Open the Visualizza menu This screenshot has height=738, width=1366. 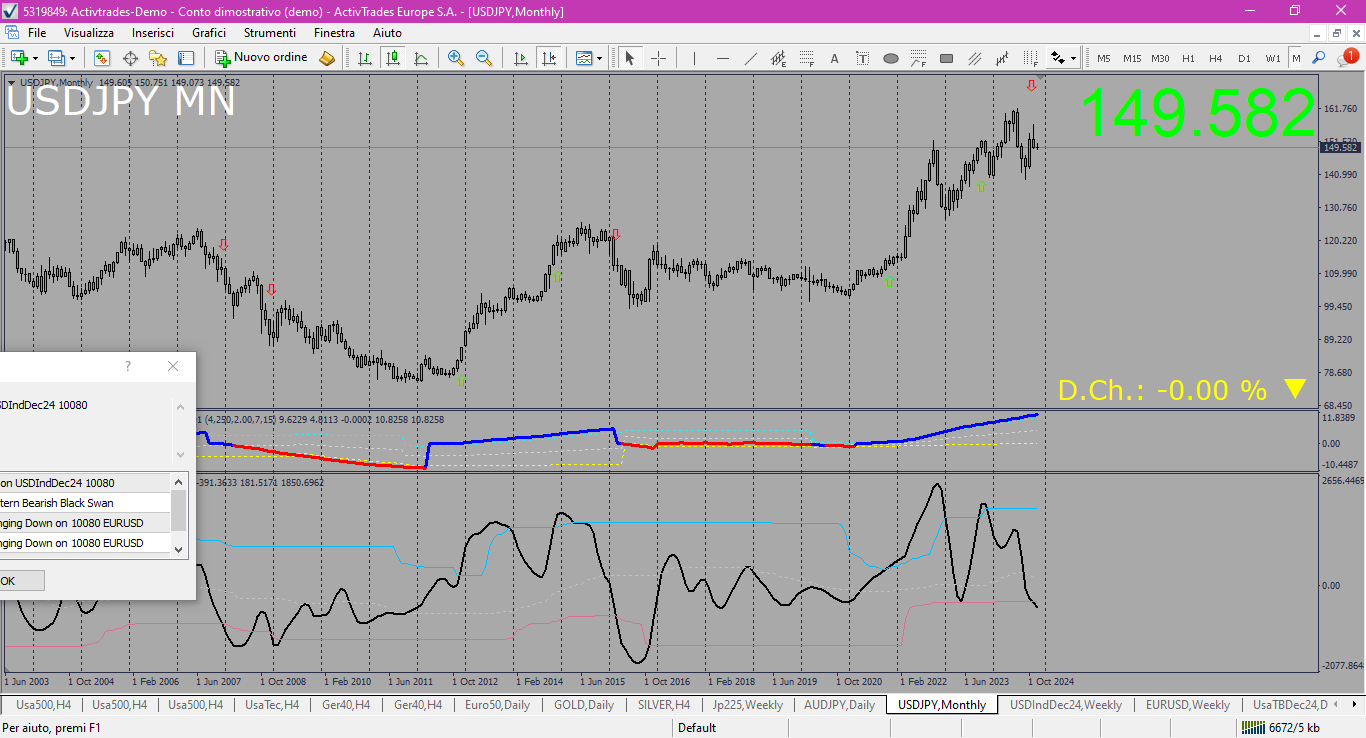point(89,33)
